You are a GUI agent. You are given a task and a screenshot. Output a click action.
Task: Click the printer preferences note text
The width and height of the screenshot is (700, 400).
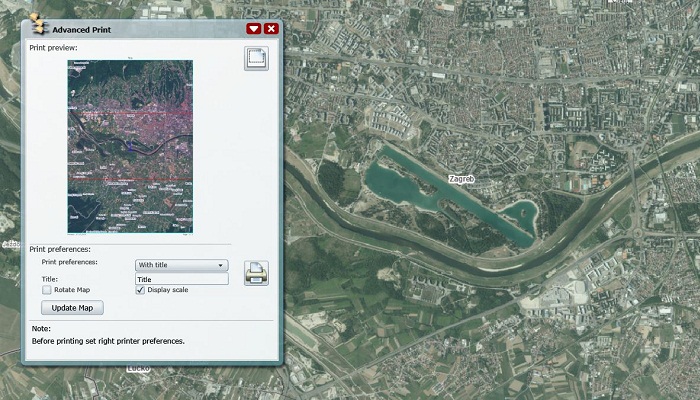coord(108,341)
